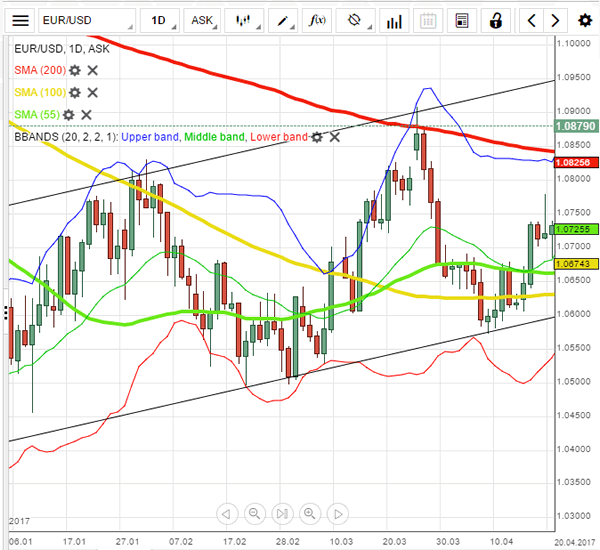Click the 1.08790 price line label

tap(576, 126)
